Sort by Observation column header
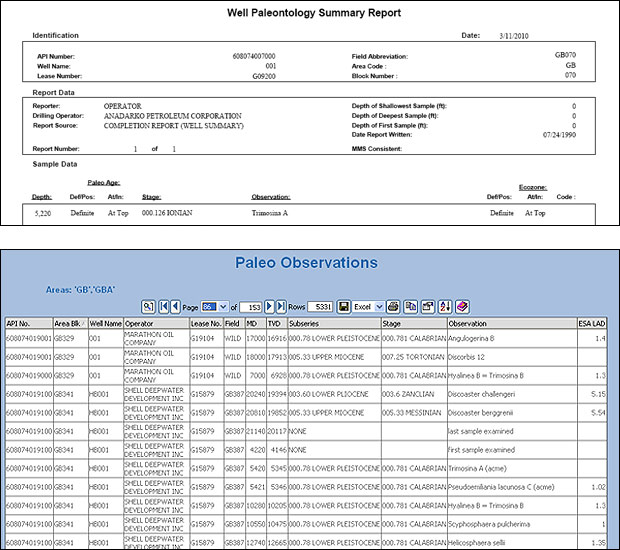620x550 pixels. click(x=512, y=323)
